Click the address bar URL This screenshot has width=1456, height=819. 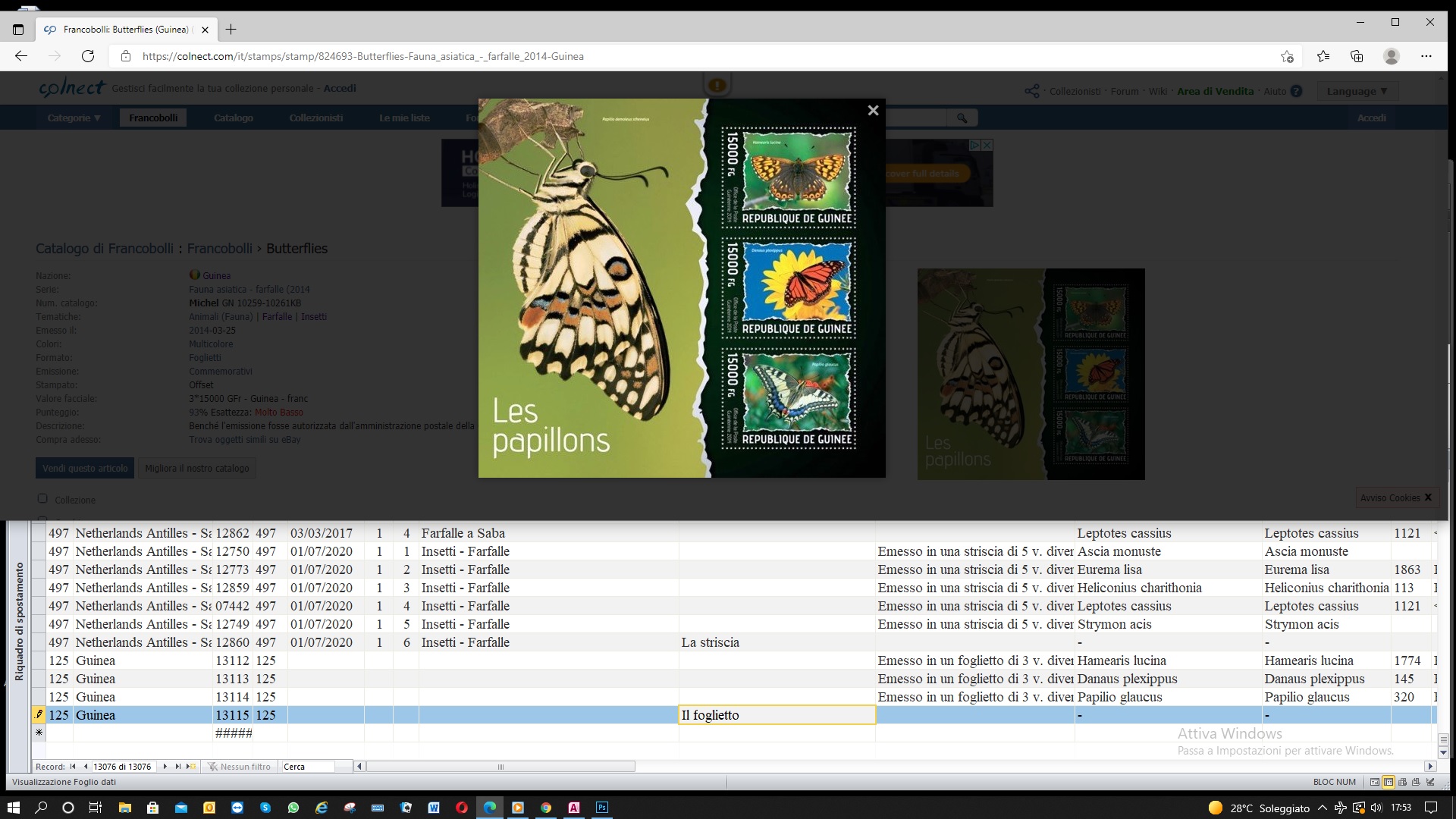click(x=363, y=56)
